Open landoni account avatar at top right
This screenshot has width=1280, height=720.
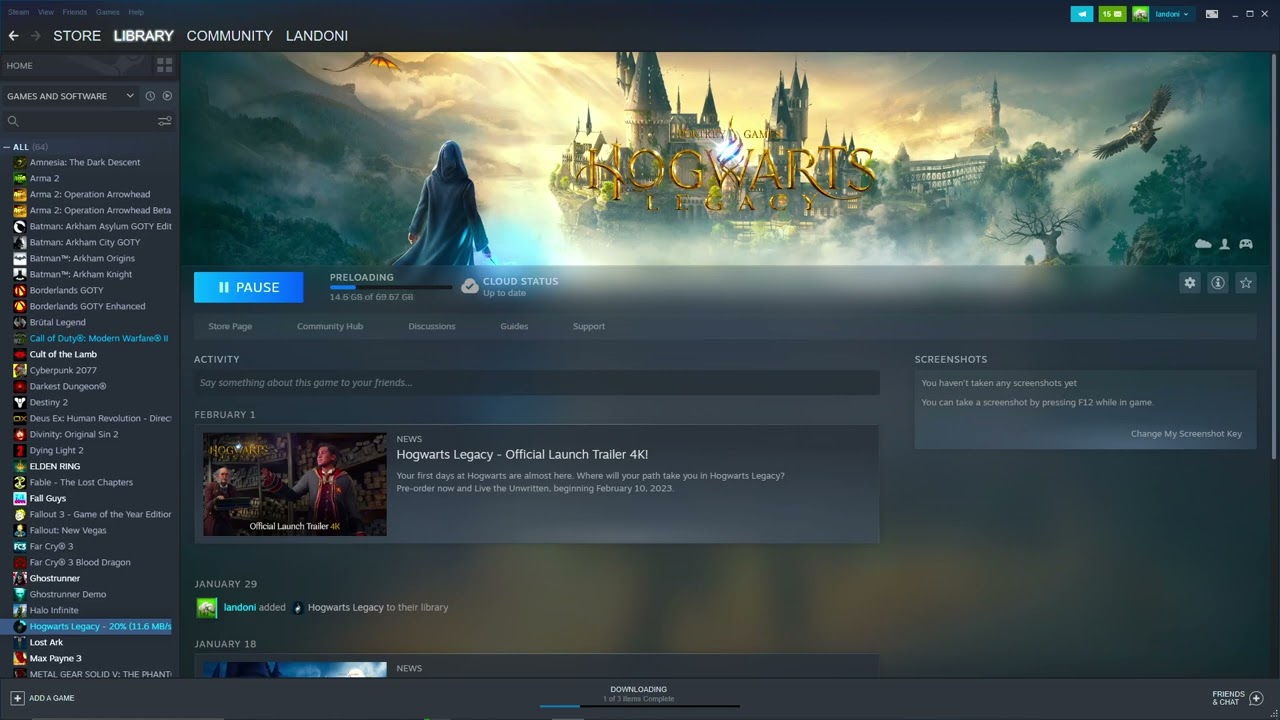(1140, 14)
